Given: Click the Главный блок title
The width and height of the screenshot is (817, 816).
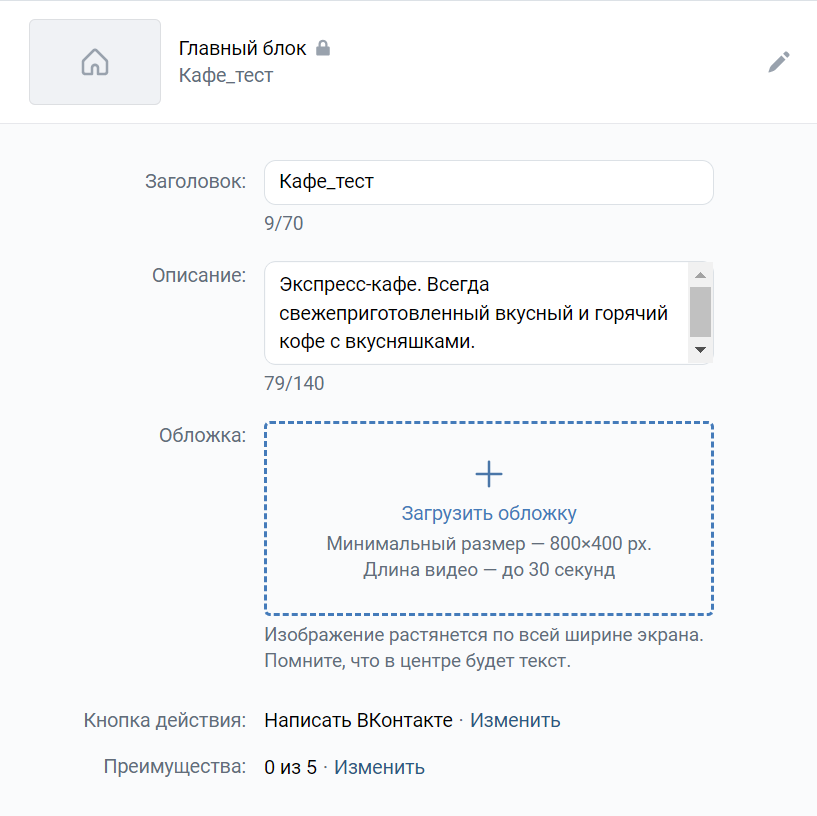Looking at the screenshot, I should [242, 48].
